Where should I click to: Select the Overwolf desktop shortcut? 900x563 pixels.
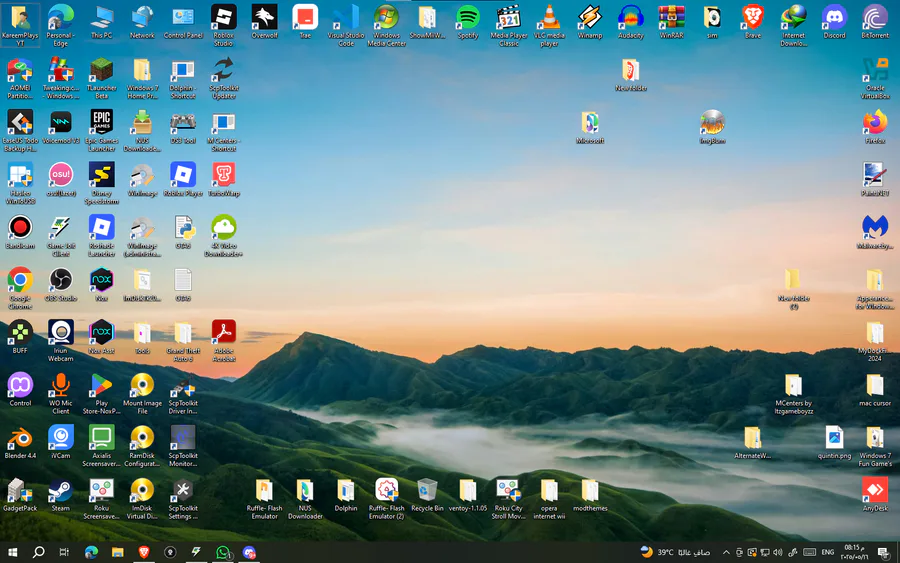[x=264, y=22]
